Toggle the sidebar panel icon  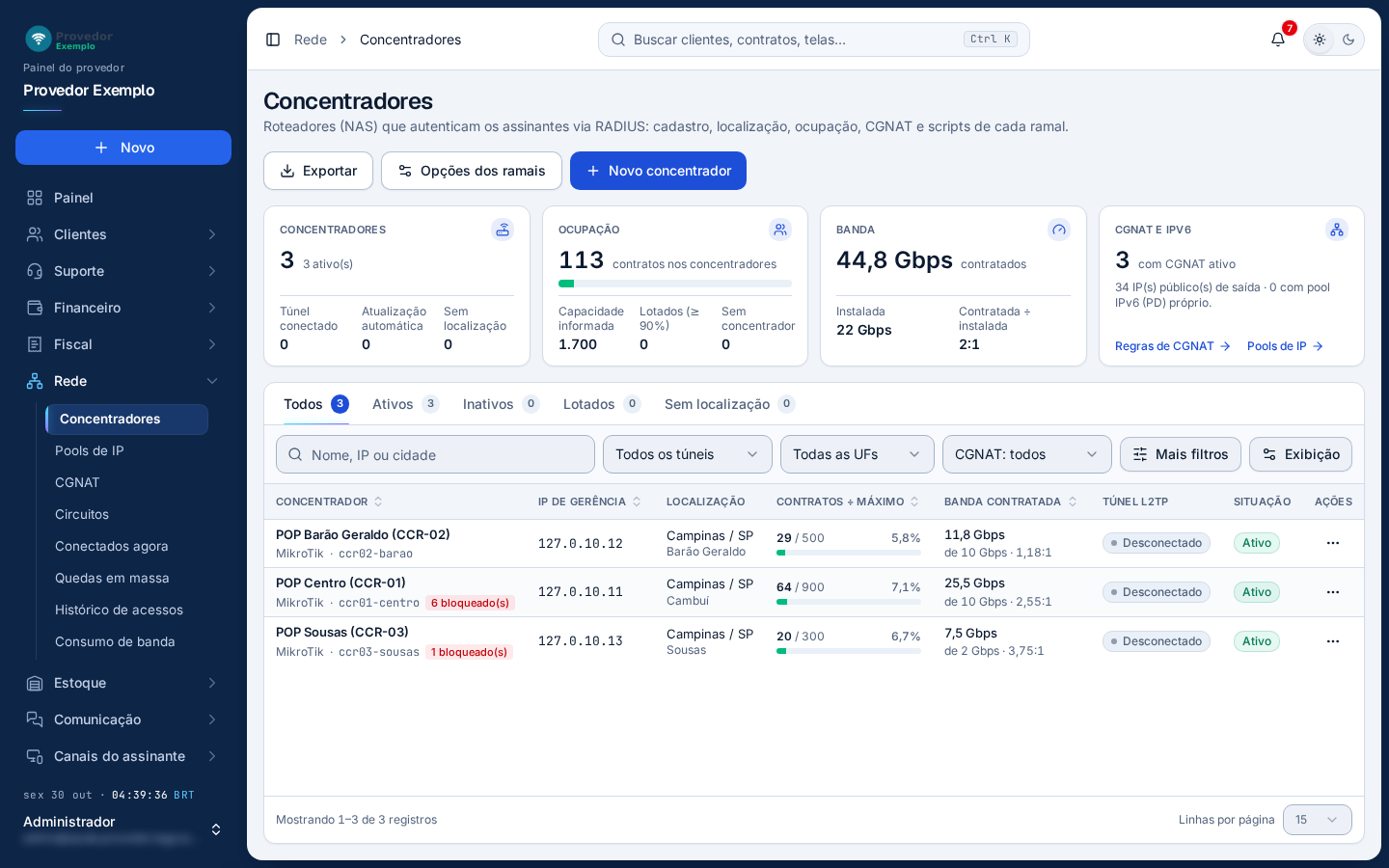coord(273,40)
